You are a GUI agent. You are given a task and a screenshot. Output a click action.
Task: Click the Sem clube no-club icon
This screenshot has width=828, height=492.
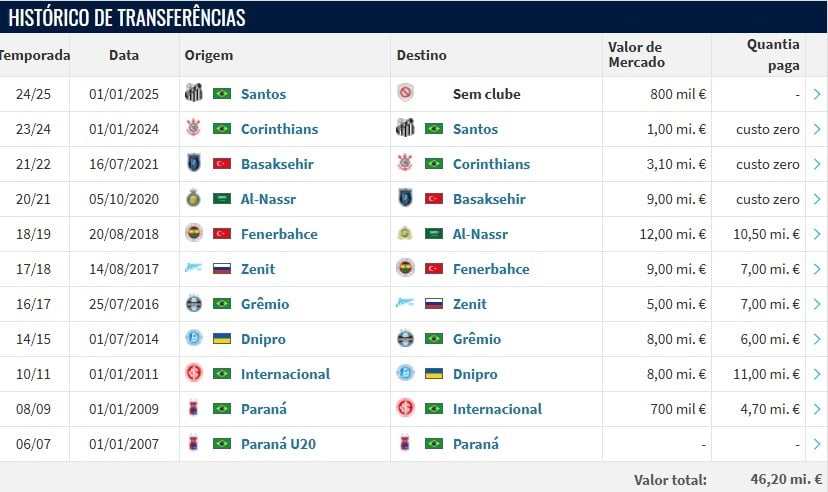(405, 93)
